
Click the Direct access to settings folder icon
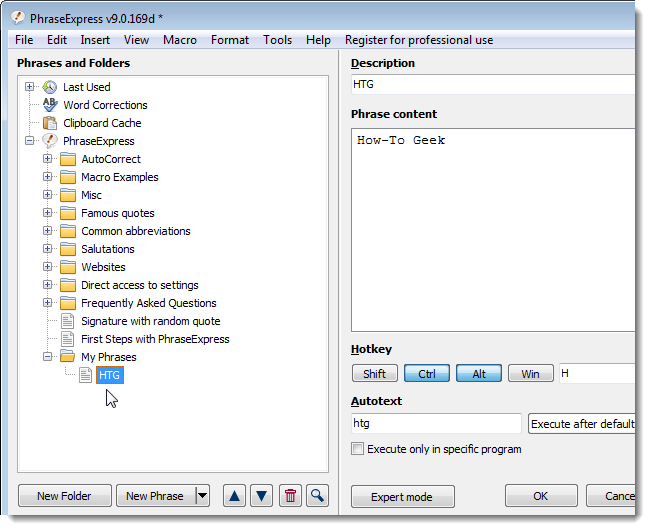tap(68, 285)
